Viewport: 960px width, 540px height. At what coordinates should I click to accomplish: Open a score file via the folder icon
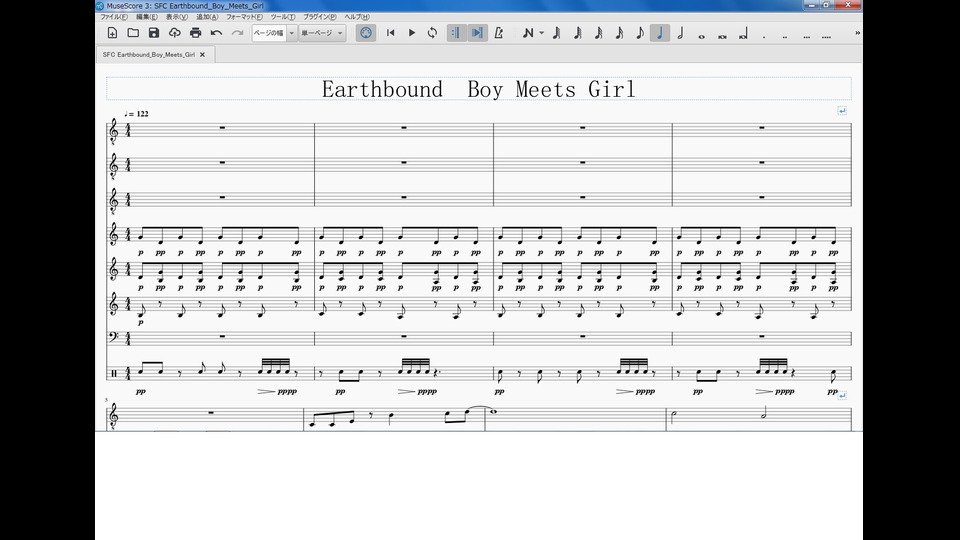coord(133,33)
